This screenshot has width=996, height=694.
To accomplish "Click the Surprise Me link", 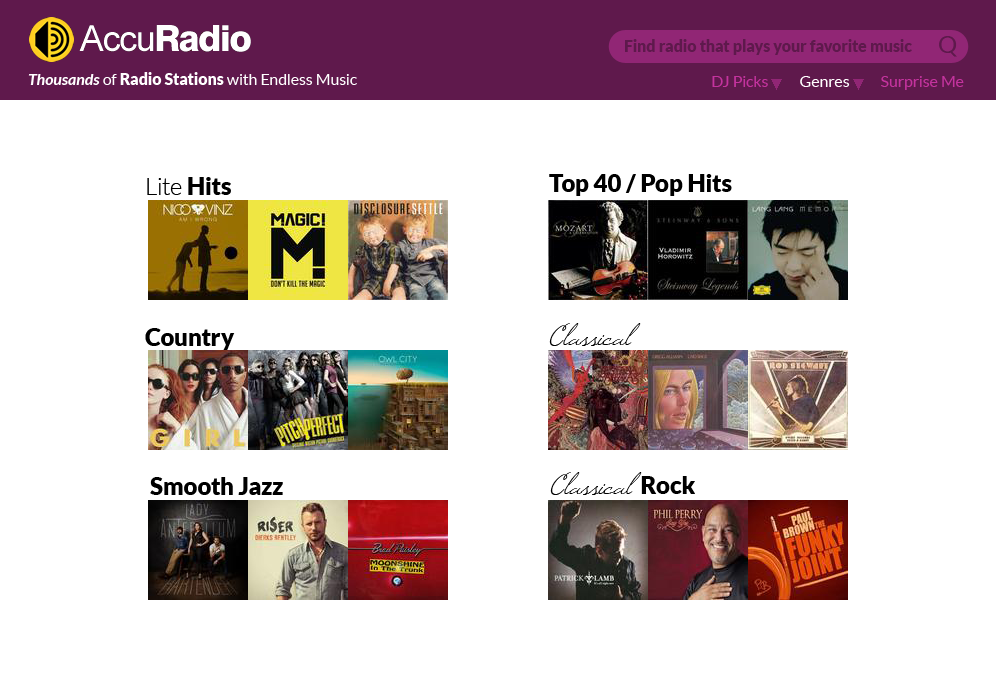I will pos(922,82).
